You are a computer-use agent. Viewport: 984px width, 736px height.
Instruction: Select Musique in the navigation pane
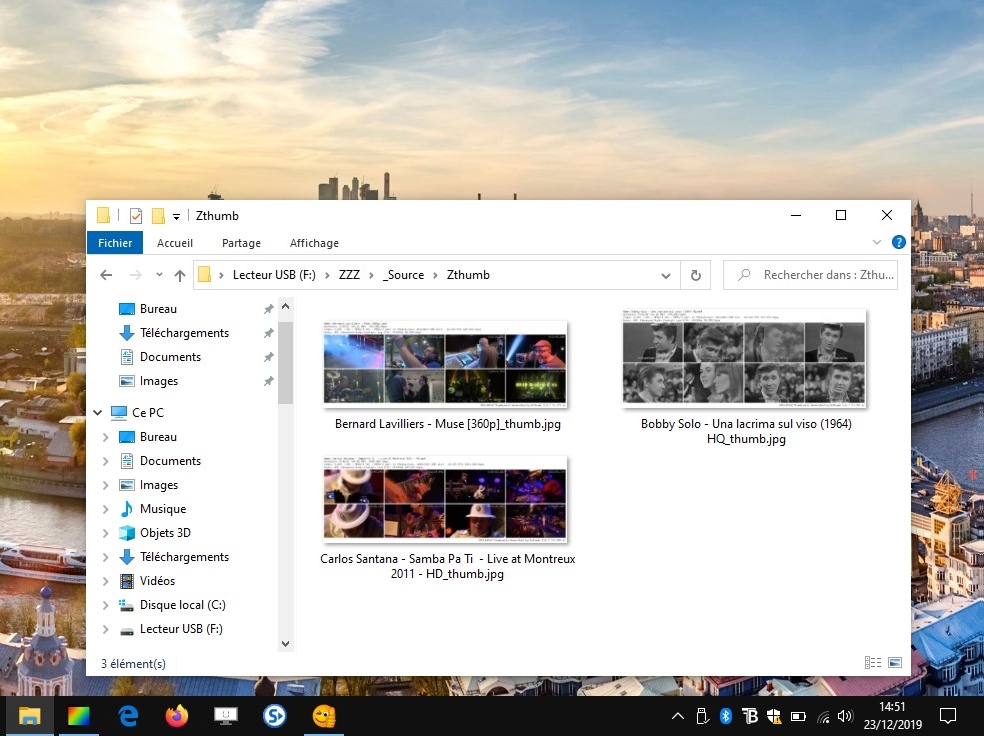click(163, 509)
